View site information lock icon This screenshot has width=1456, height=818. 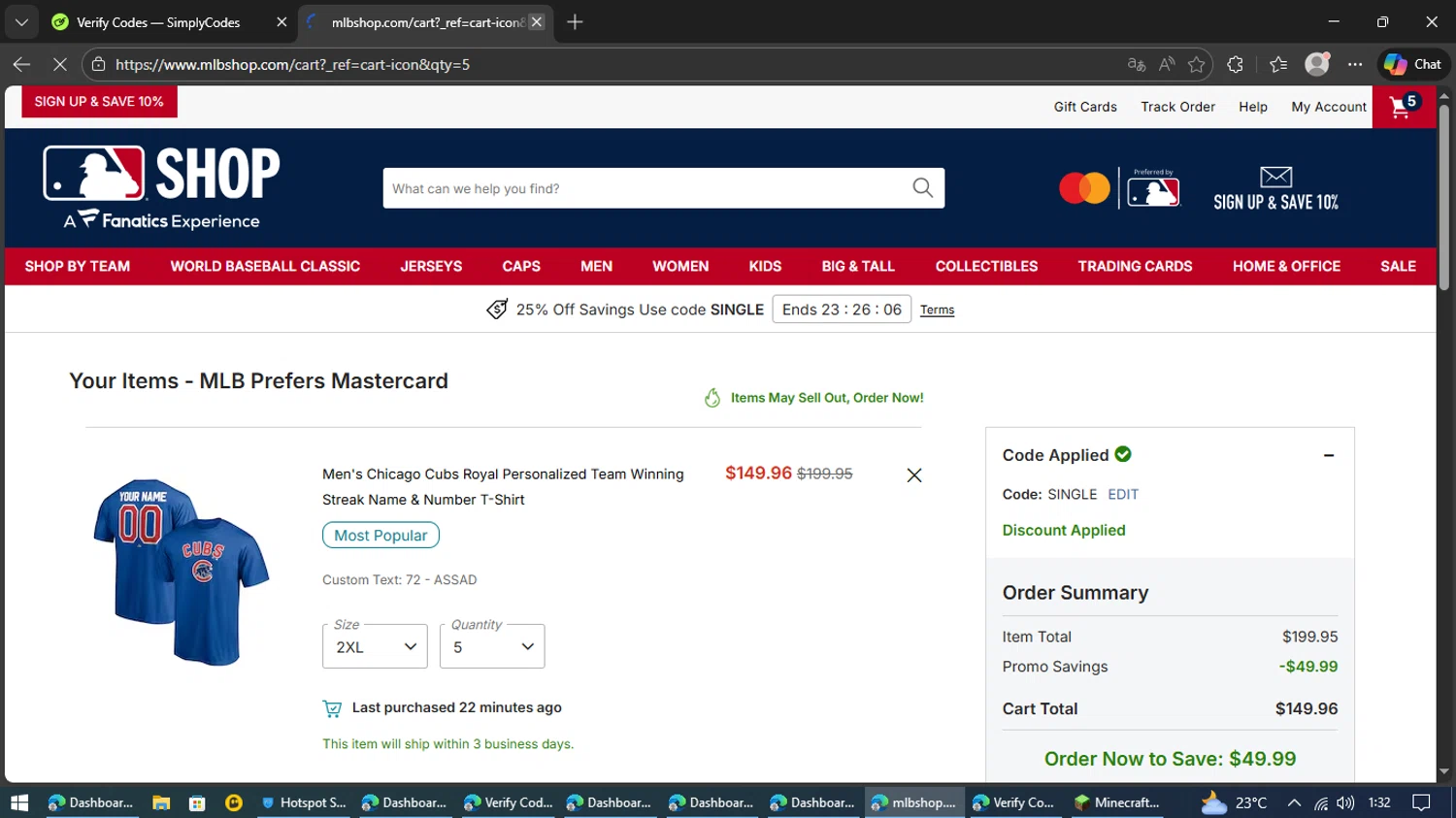[x=98, y=64]
